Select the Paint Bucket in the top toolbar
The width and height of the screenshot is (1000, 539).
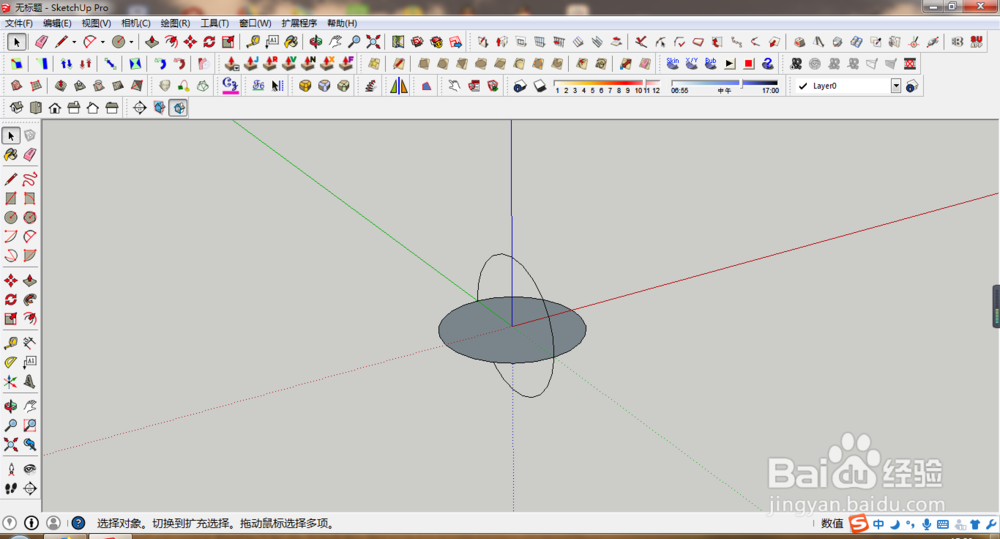point(291,42)
